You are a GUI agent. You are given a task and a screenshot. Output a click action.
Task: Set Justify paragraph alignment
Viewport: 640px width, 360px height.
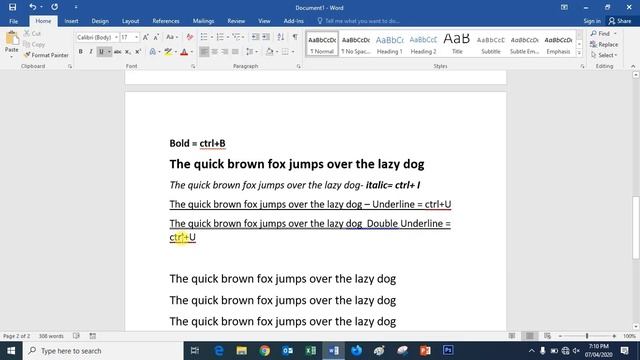click(x=235, y=51)
